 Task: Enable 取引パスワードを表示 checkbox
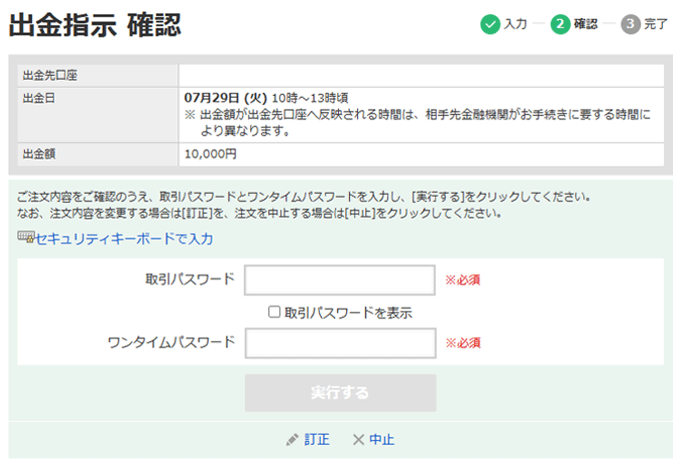[274, 312]
